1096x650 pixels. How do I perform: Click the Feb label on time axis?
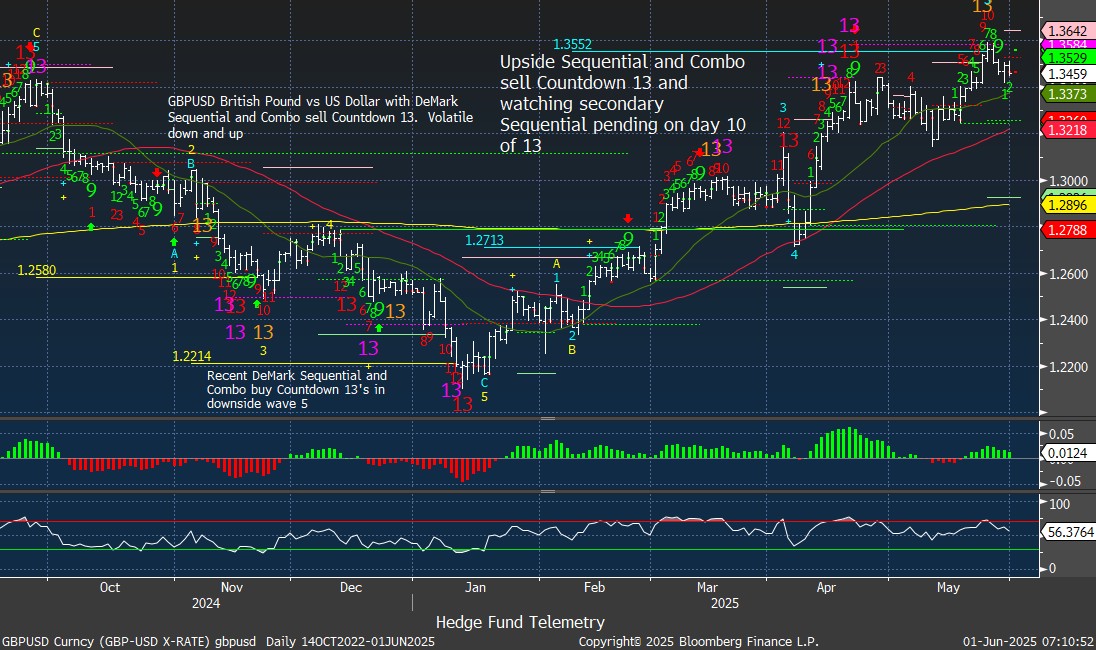[594, 587]
